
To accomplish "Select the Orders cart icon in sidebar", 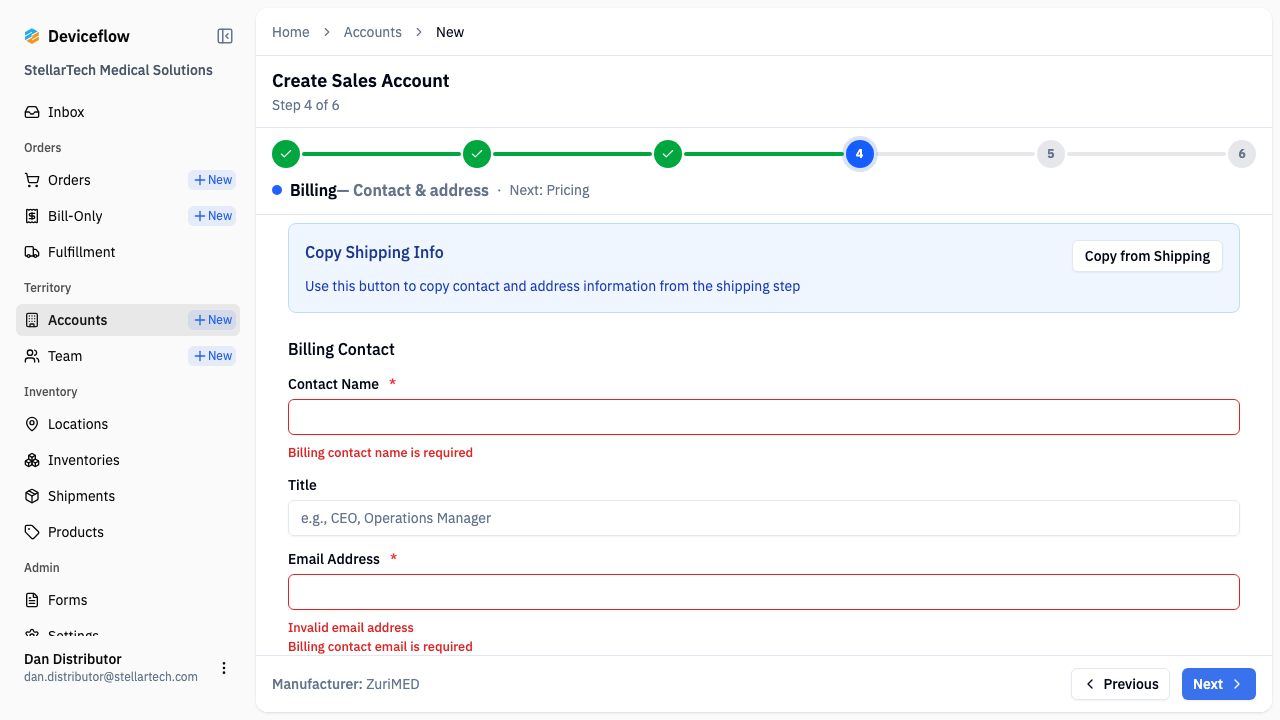I will point(31,180).
